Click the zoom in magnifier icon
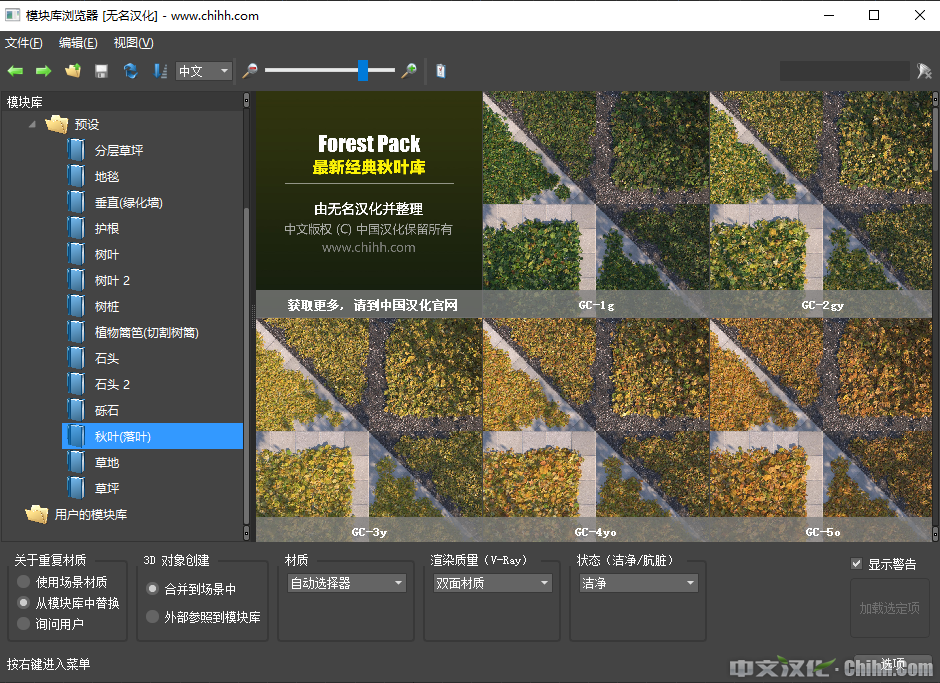Screen dimensions: 940x683 click(x=409, y=71)
